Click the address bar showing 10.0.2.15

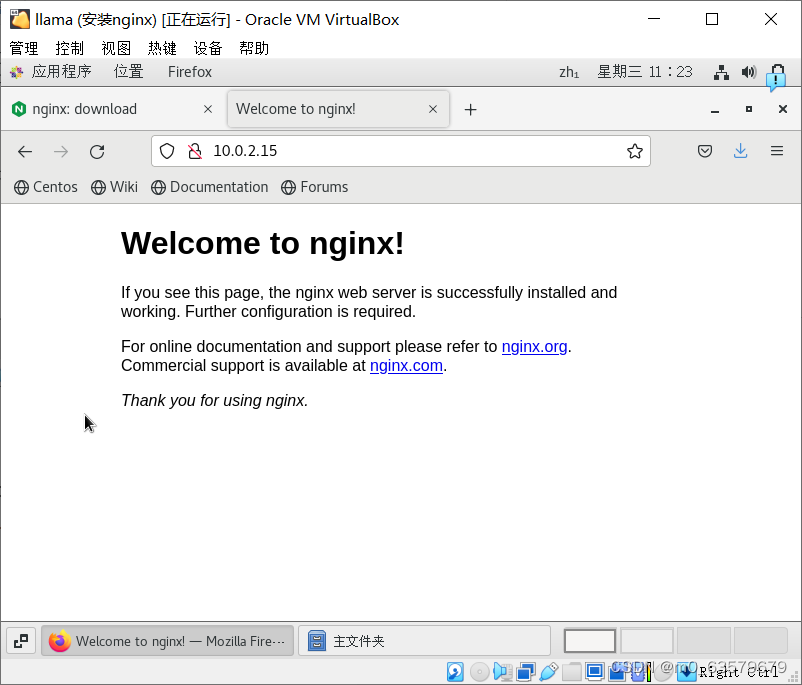coord(300,151)
